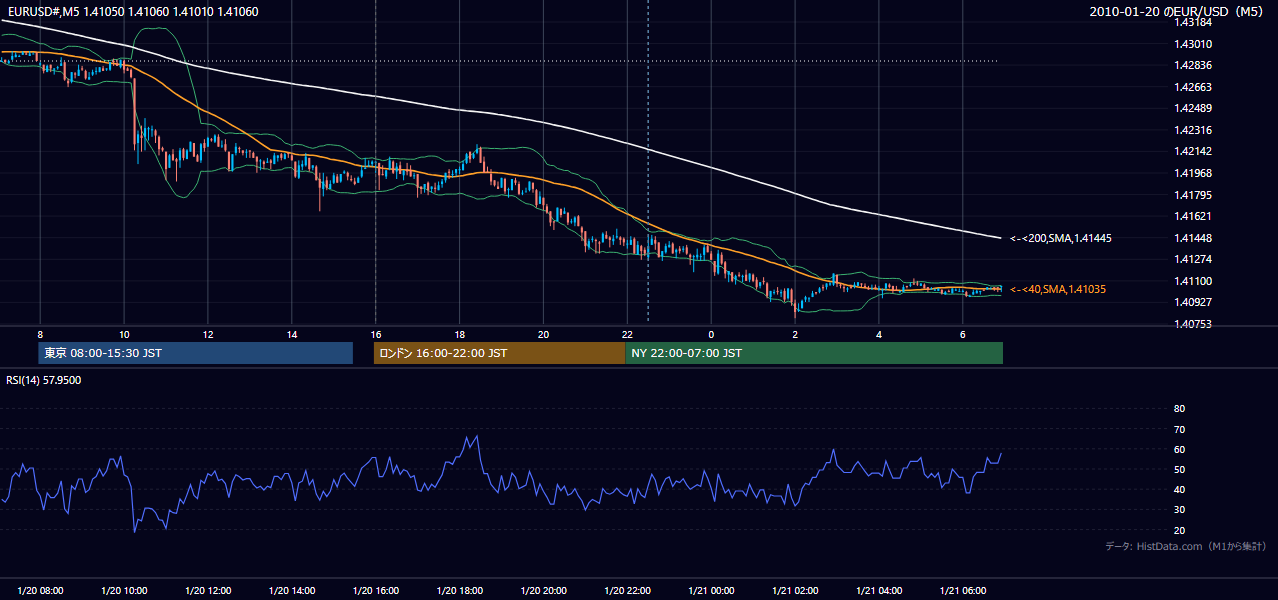
Task: Click the 1/20 14:00 date label
Action: point(292,591)
